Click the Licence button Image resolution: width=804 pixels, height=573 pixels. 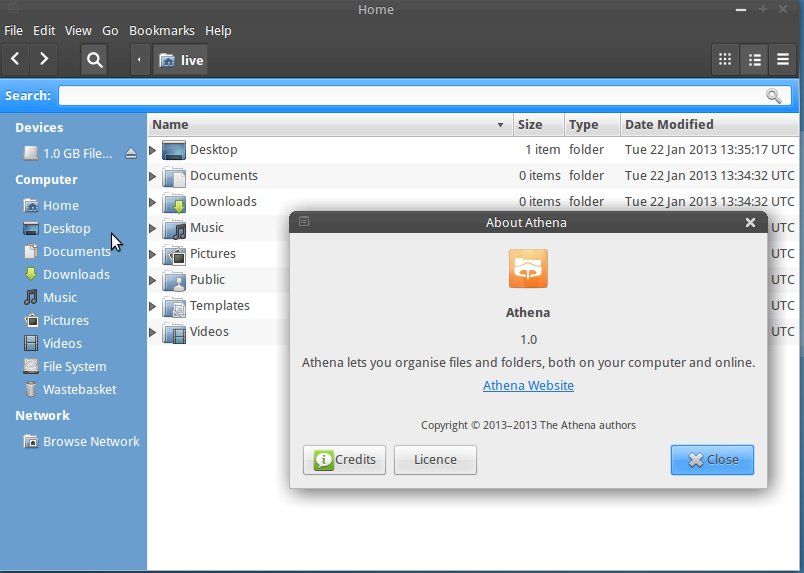(435, 460)
